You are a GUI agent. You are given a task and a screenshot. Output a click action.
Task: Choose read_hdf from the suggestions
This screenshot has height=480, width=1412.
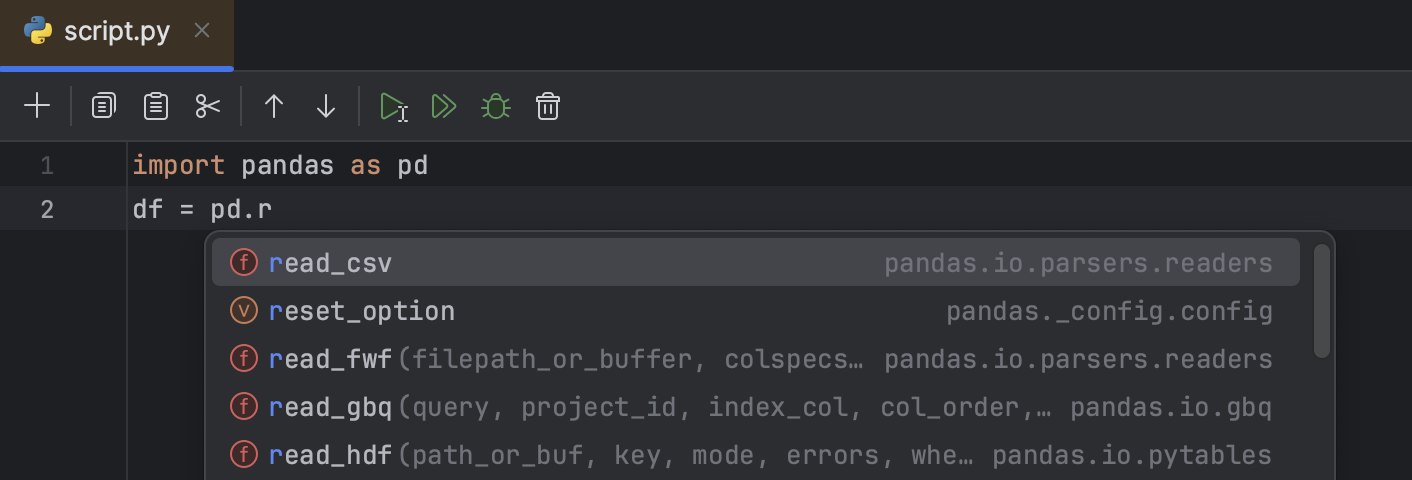click(331, 455)
